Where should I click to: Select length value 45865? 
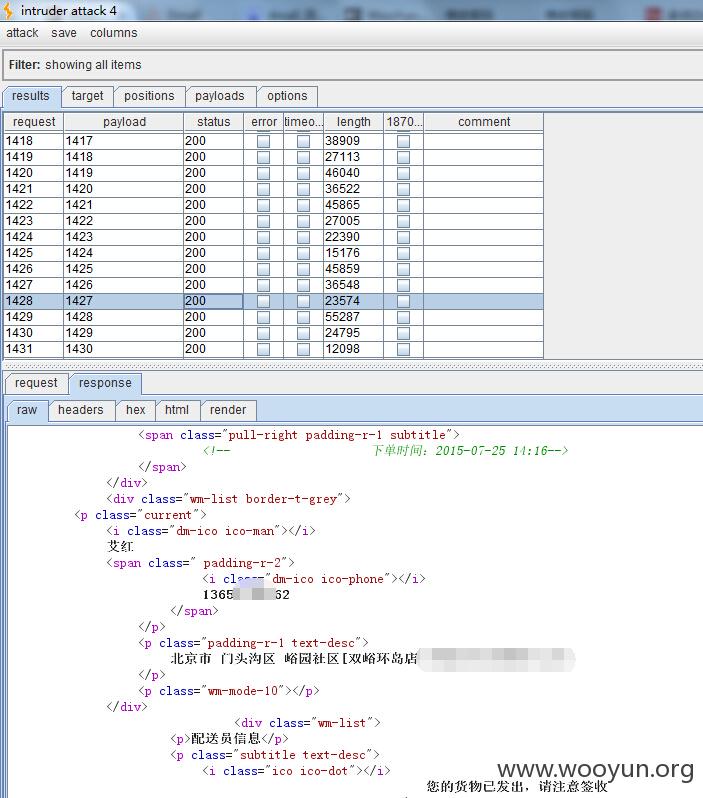pos(353,205)
